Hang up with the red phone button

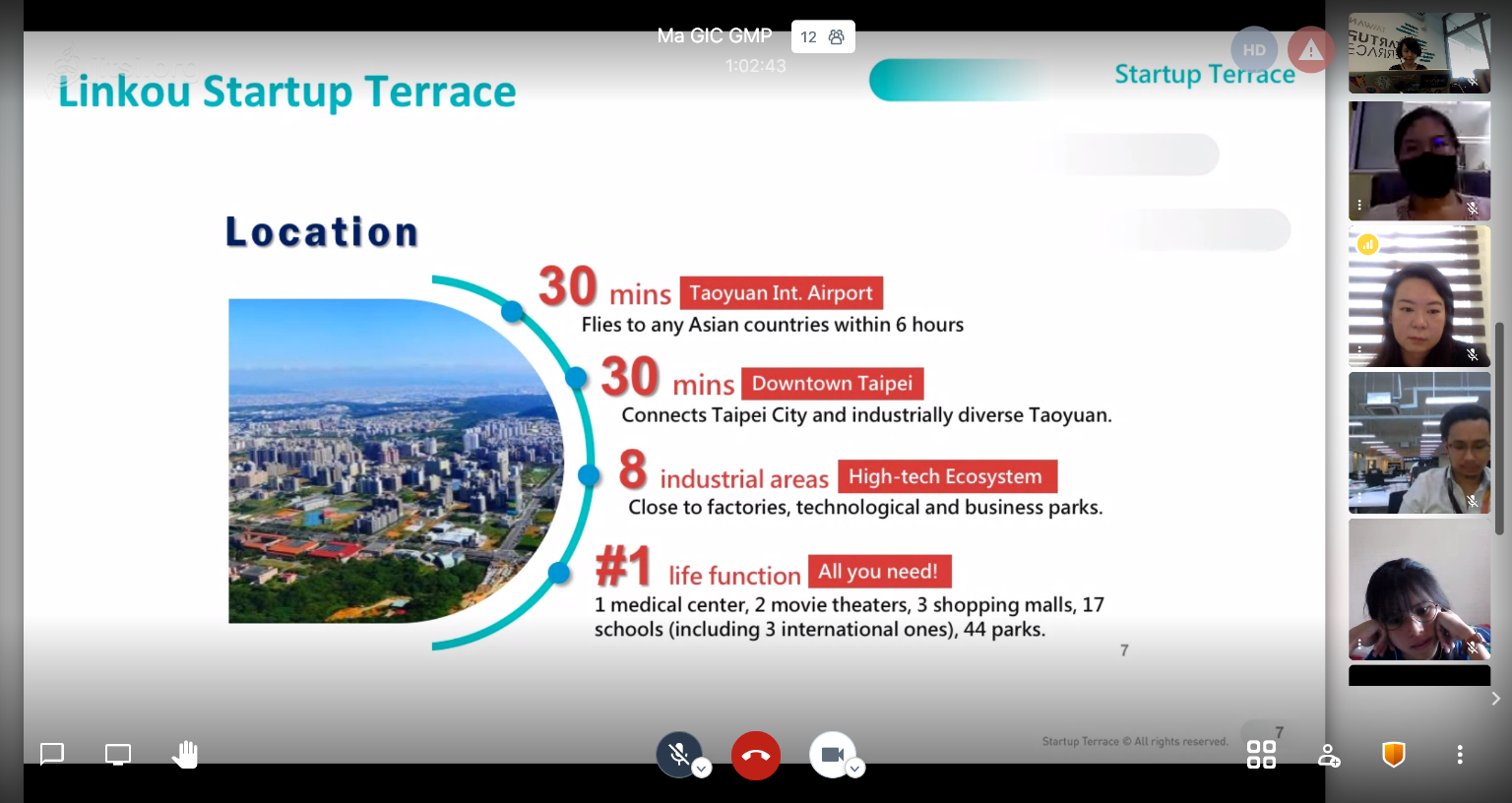(x=756, y=756)
